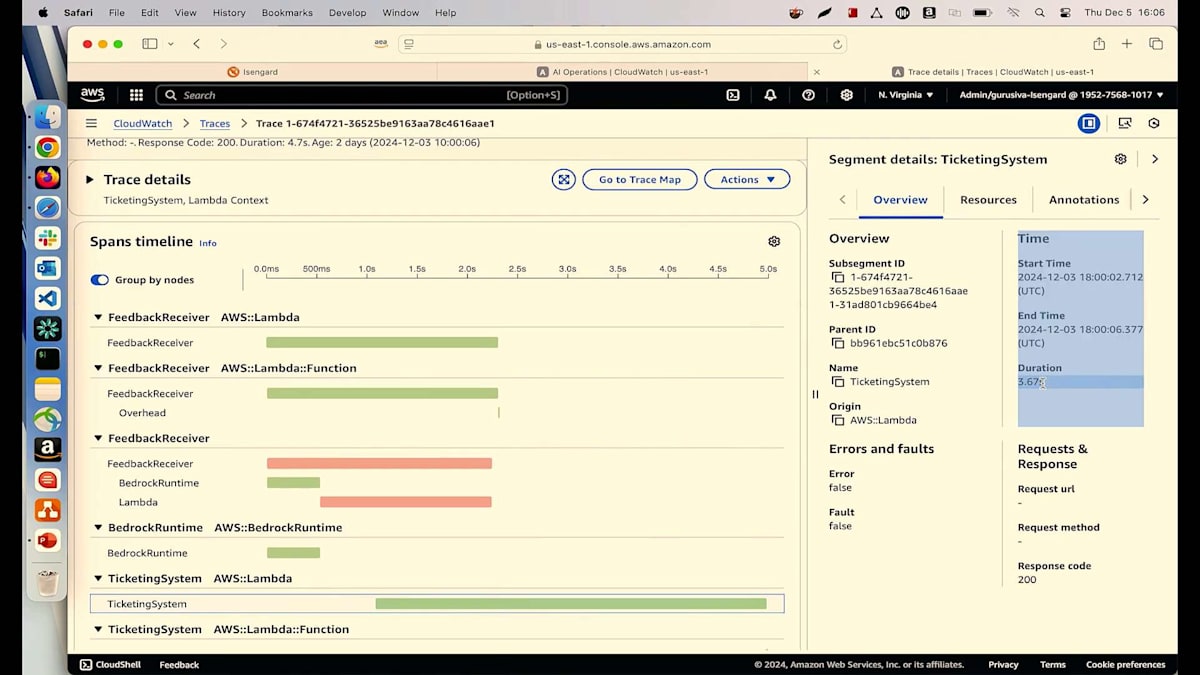Go back in Safari history

click(x=196, y=44)
